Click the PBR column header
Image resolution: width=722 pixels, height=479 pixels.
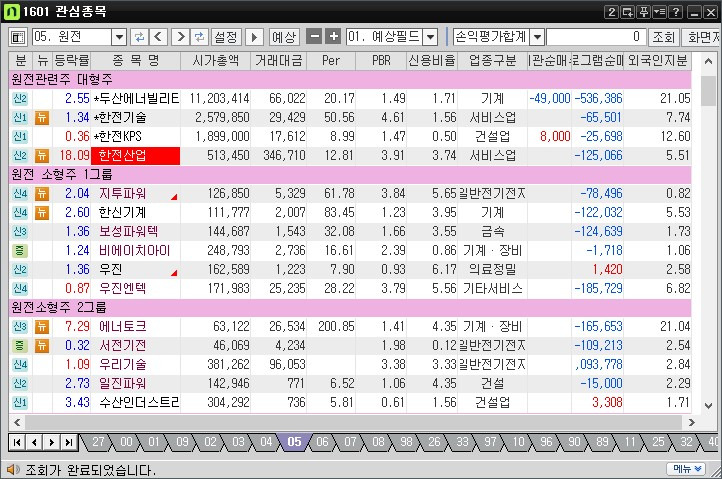pyautogui.click(x=381, y=61)
